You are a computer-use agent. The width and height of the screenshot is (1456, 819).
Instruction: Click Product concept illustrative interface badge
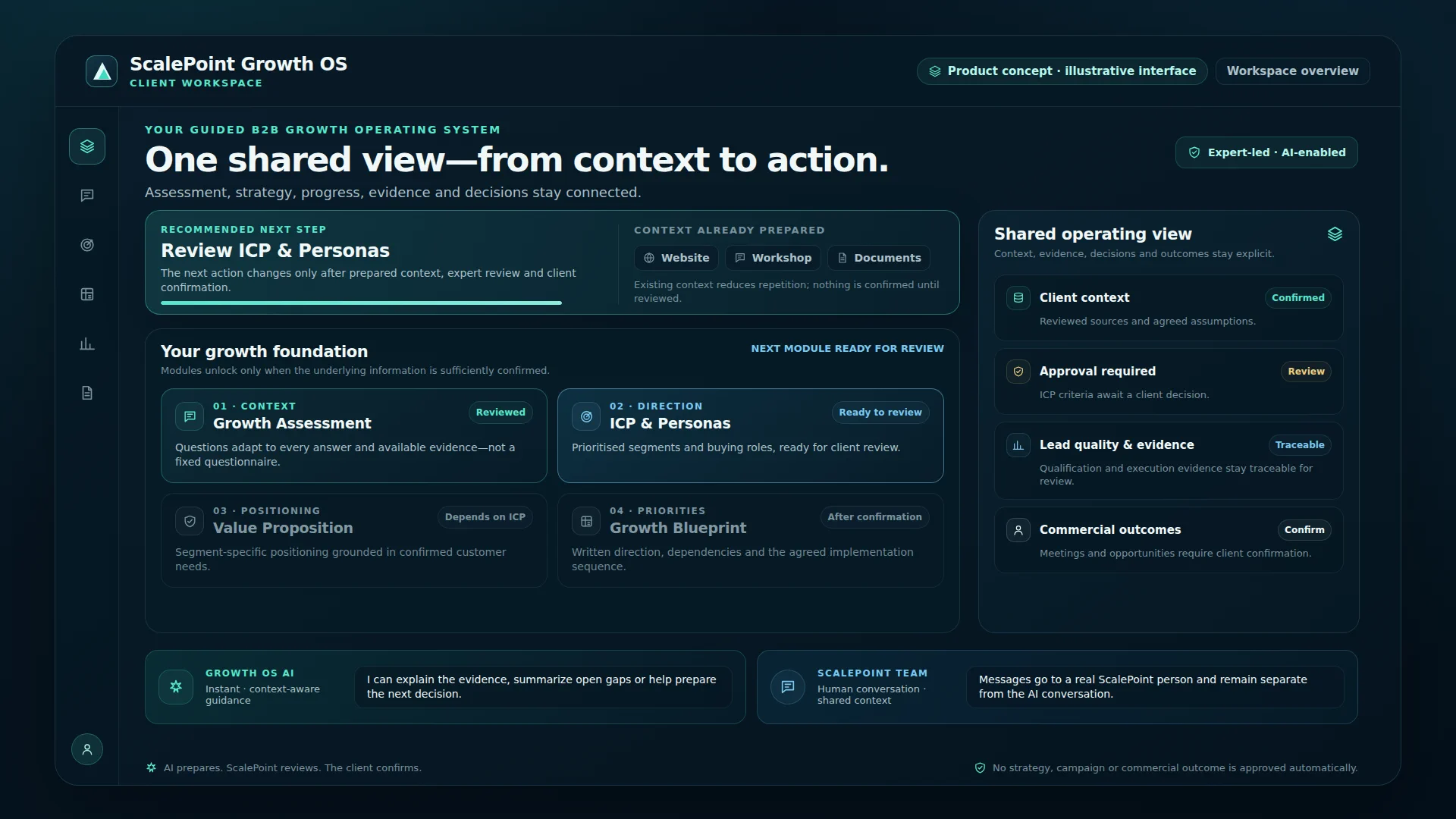pos(1062,71)
